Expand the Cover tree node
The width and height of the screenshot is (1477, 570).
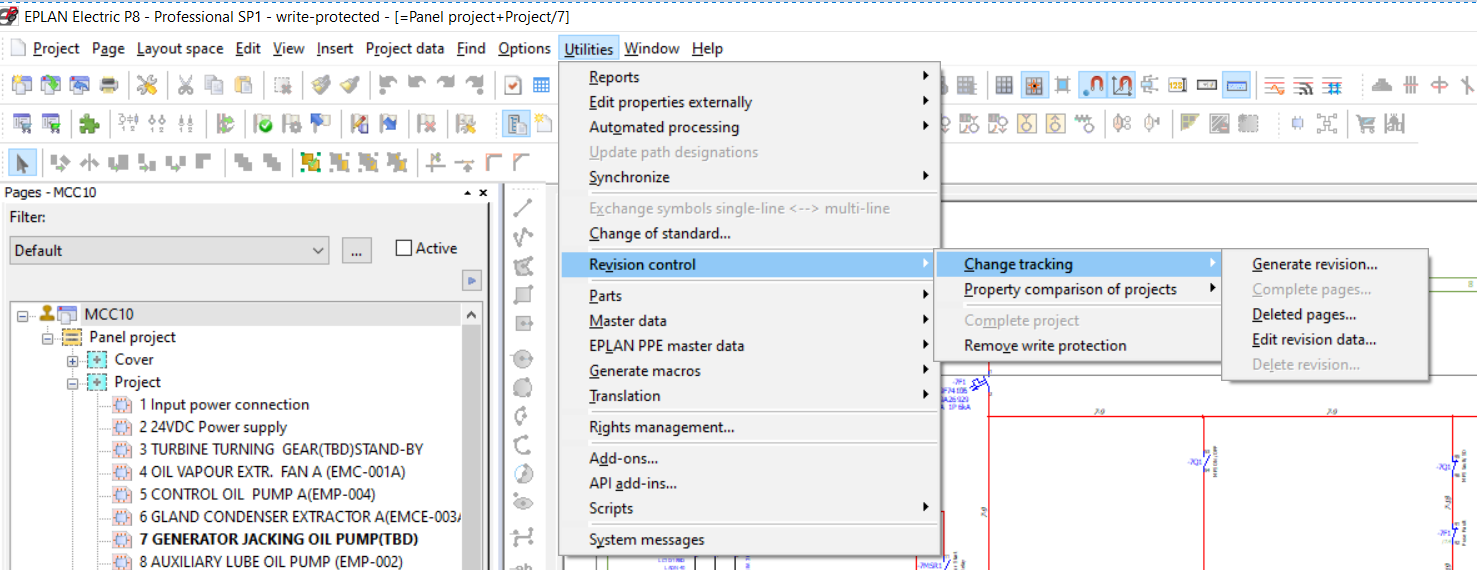coord(72,360)
